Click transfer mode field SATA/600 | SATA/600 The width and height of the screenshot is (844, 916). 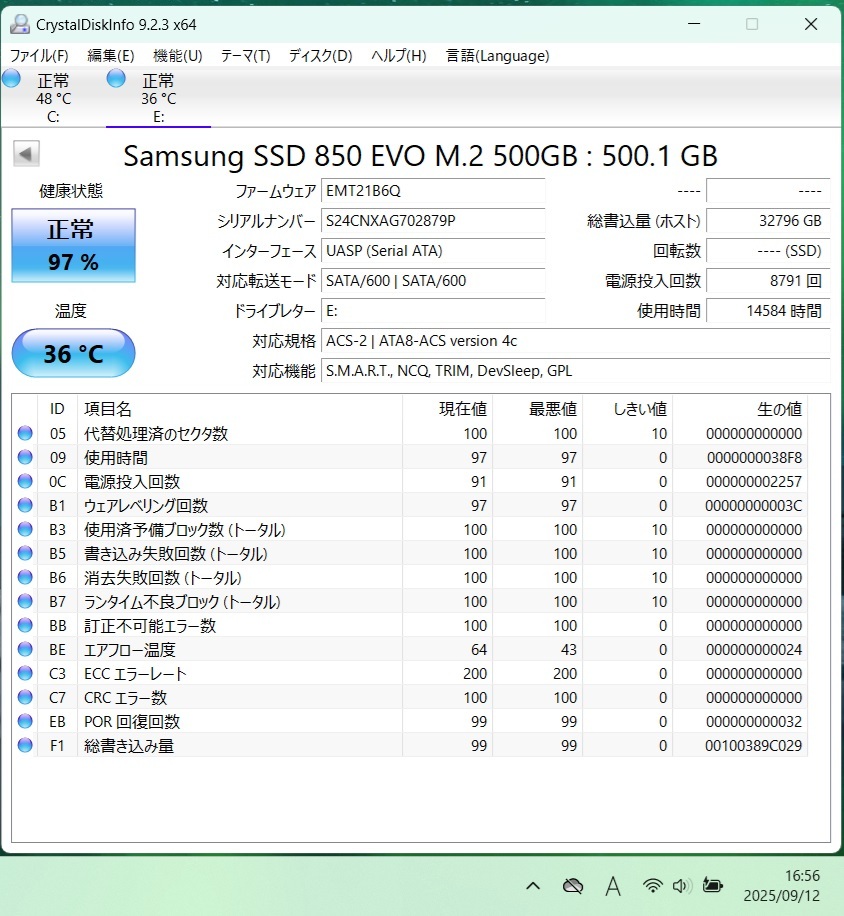point(433,280)
